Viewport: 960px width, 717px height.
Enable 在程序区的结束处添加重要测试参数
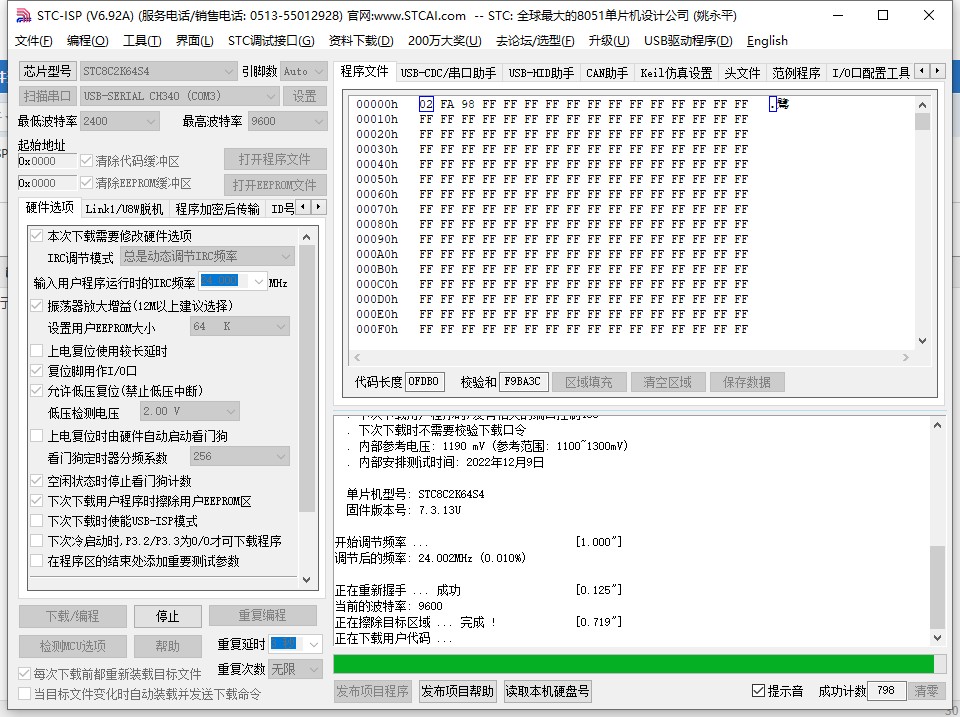coord(37,561)
